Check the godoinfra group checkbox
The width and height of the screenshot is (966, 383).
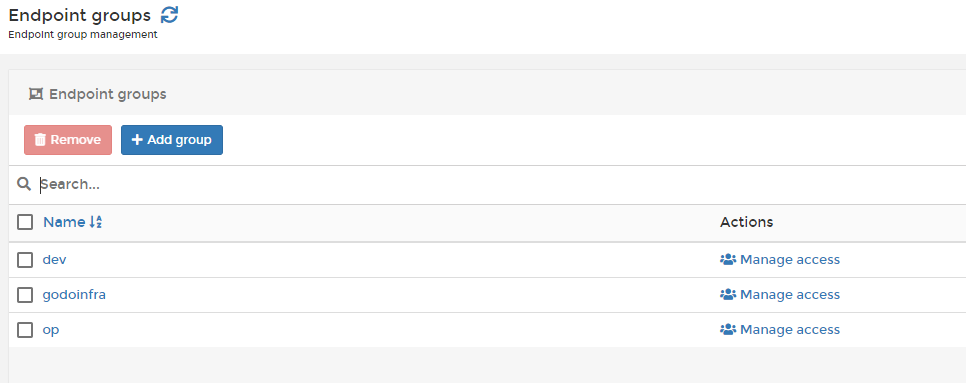(25, 295)
